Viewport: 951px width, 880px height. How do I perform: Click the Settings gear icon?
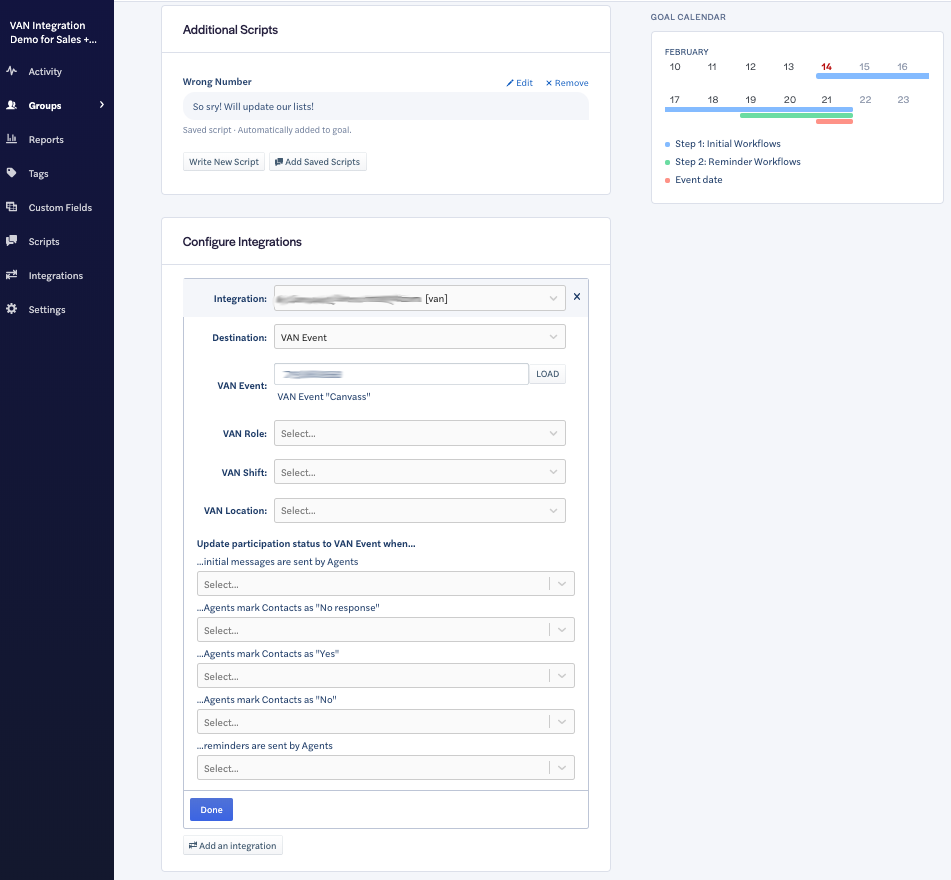click(12, 309)
